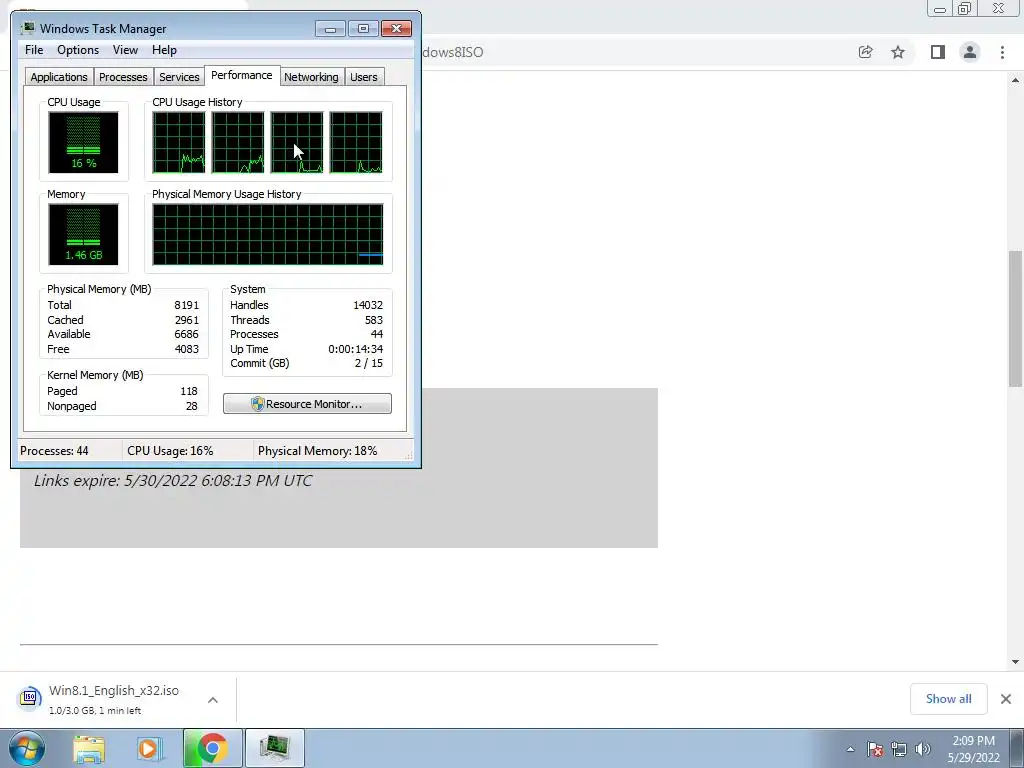Click Processes: 44 in status bar
This screenshot has width=1024, height=768.
pos(54,451)
